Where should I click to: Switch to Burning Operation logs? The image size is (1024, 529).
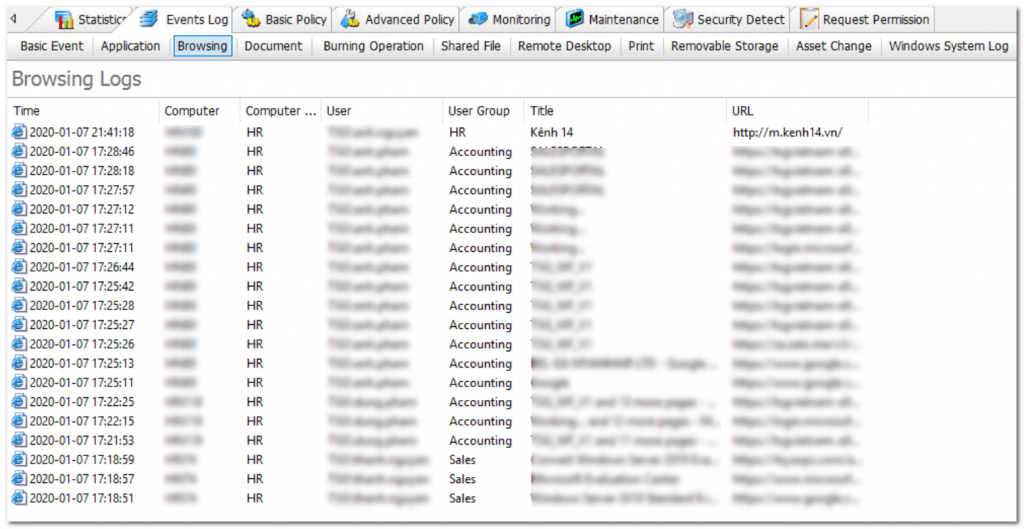[374, 46]
